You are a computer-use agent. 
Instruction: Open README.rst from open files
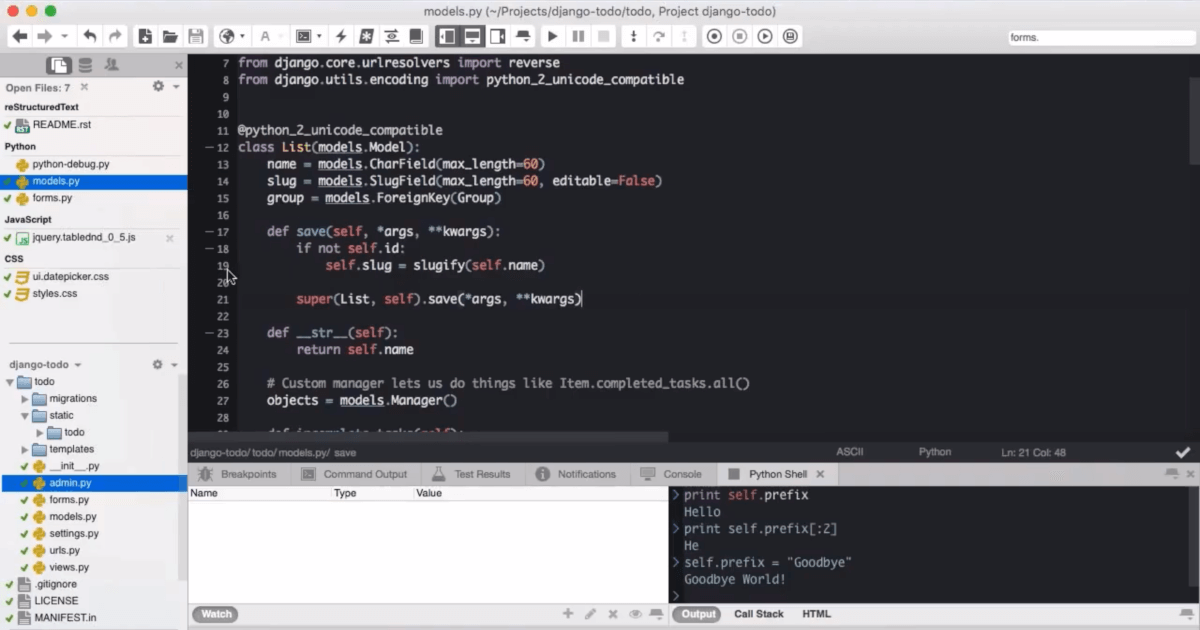coord(62,125)
